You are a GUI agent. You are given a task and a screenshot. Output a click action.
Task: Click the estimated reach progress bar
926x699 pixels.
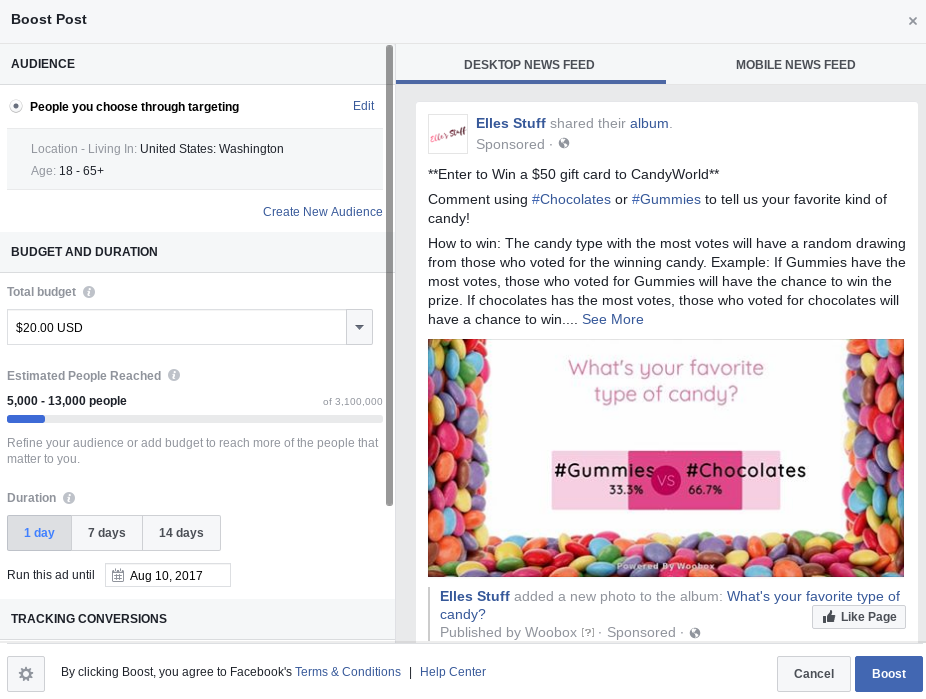(x=195, y=419)
